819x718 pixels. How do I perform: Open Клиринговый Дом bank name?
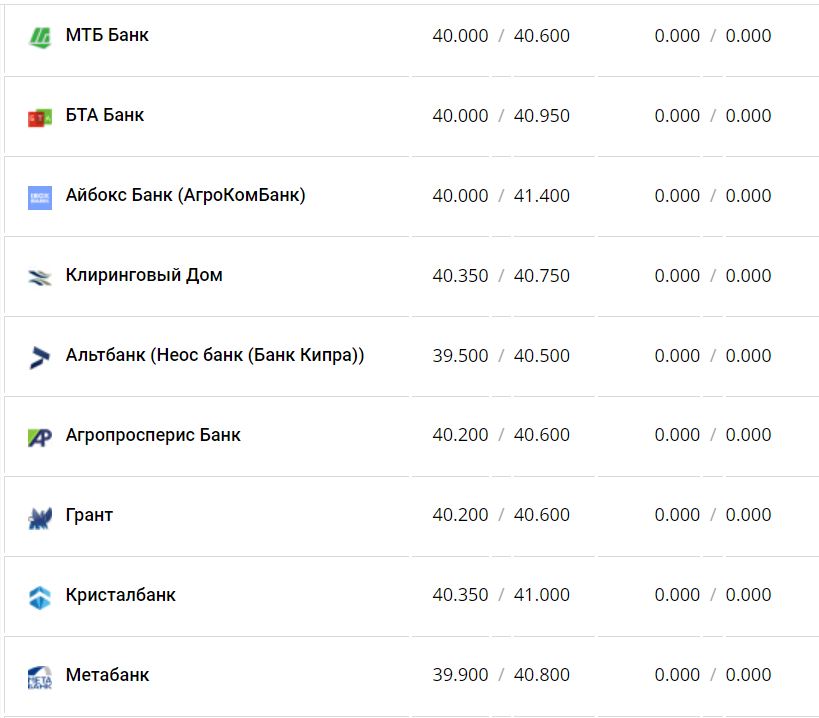[144, 275]
